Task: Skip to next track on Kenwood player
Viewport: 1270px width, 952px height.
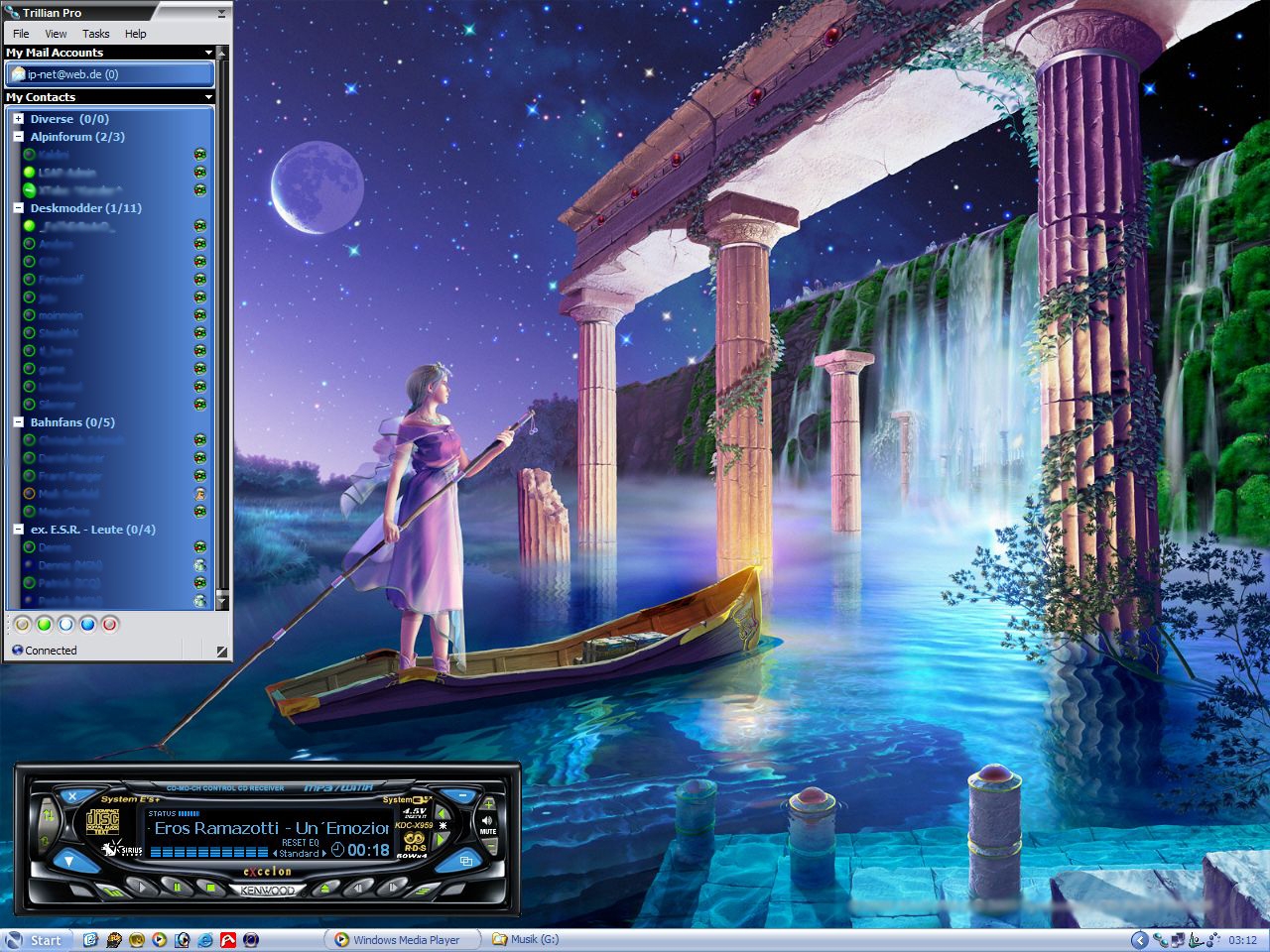Action: pos(392,888)
